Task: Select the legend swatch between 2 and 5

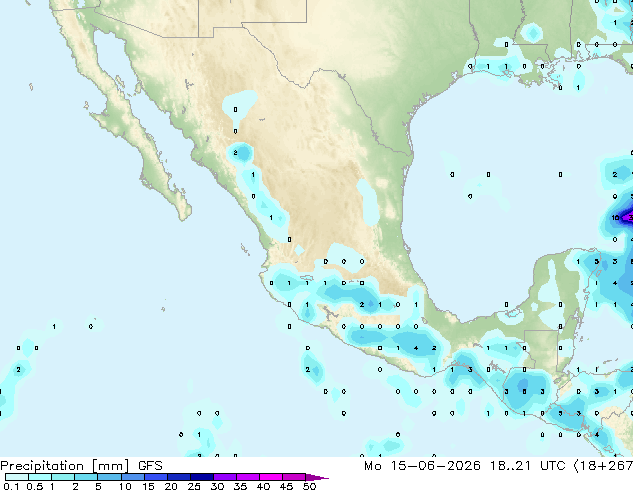Action: pos(86,477)
